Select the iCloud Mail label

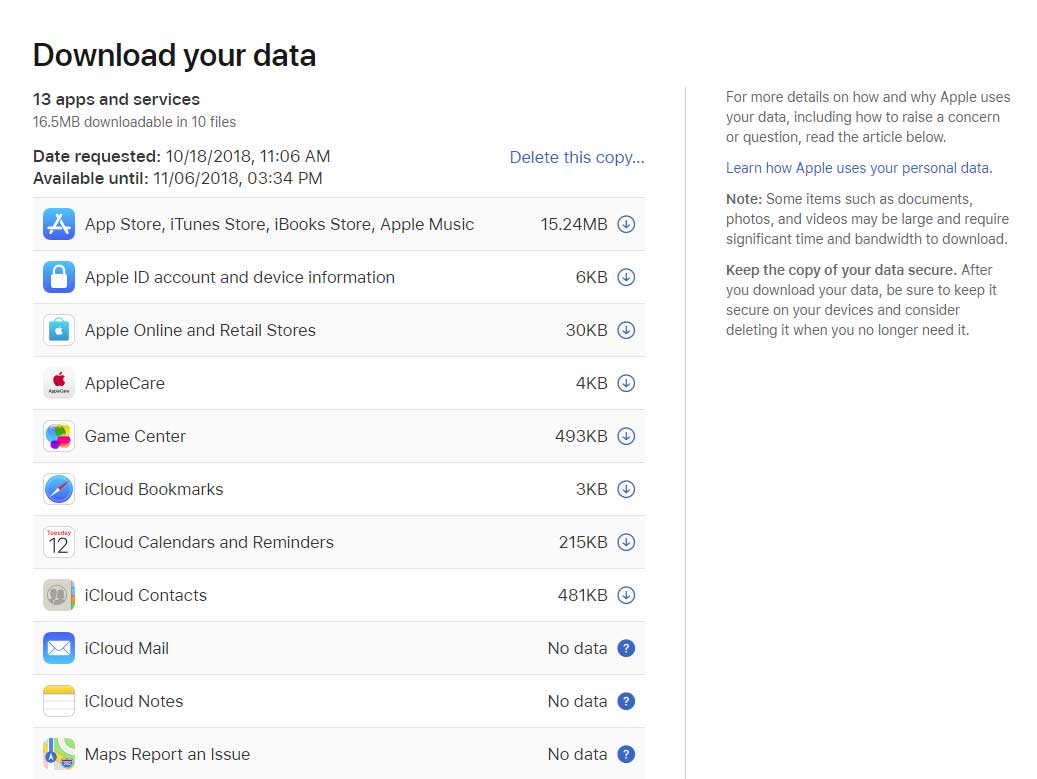[x=126, y=648]
